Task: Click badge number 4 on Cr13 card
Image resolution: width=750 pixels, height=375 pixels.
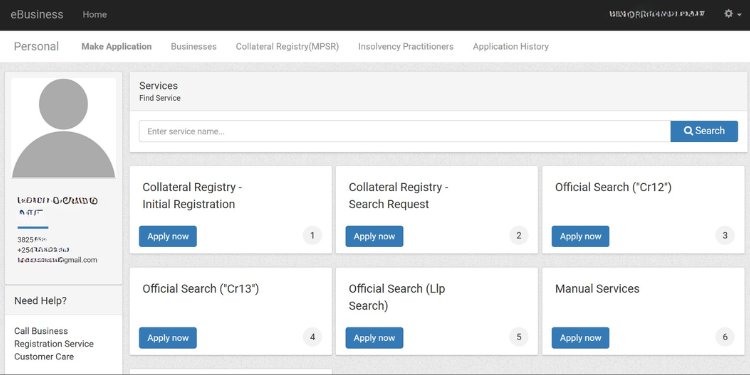Action: tap(312, 337)
